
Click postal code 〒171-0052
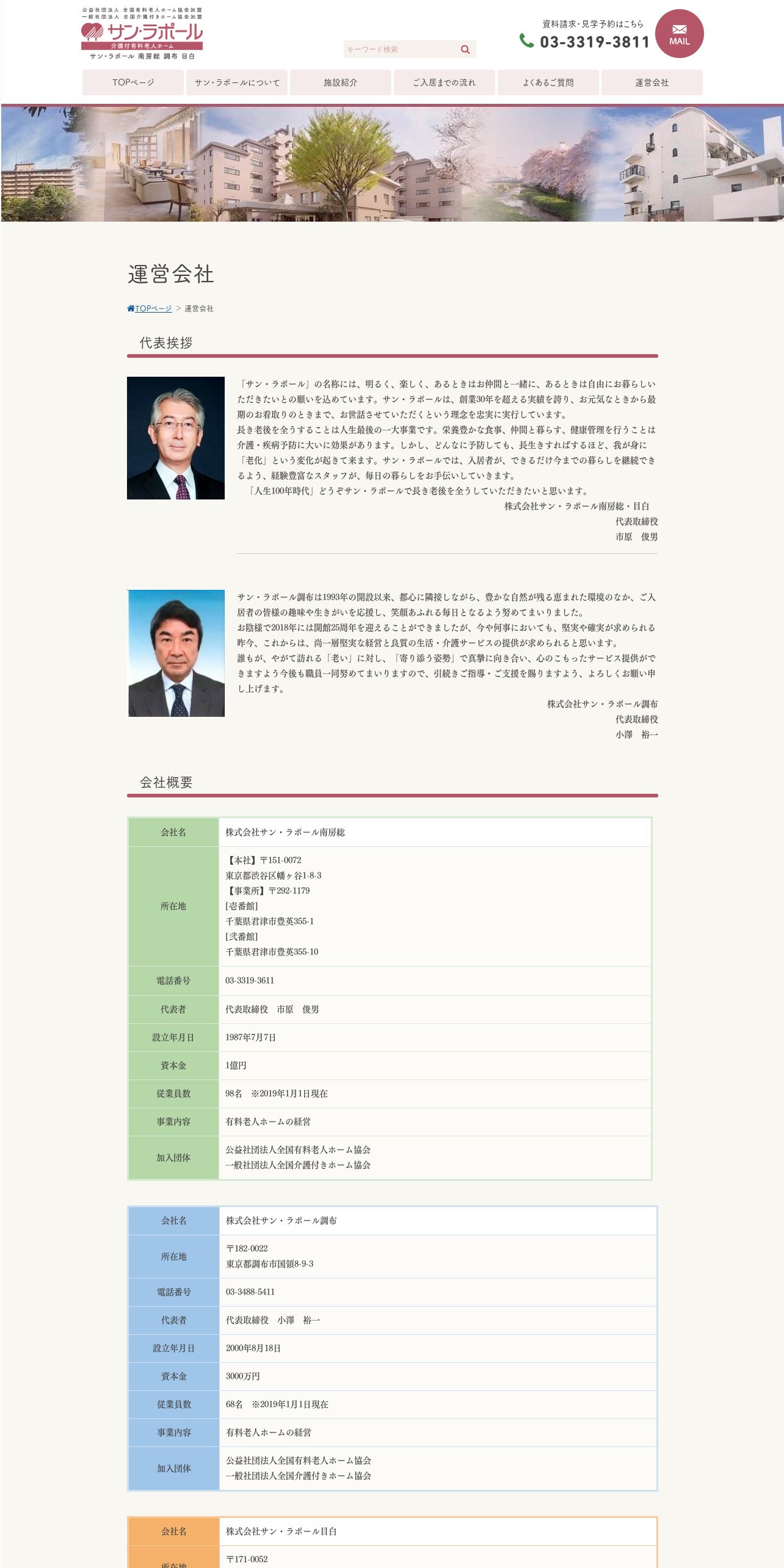(247, 1559)
